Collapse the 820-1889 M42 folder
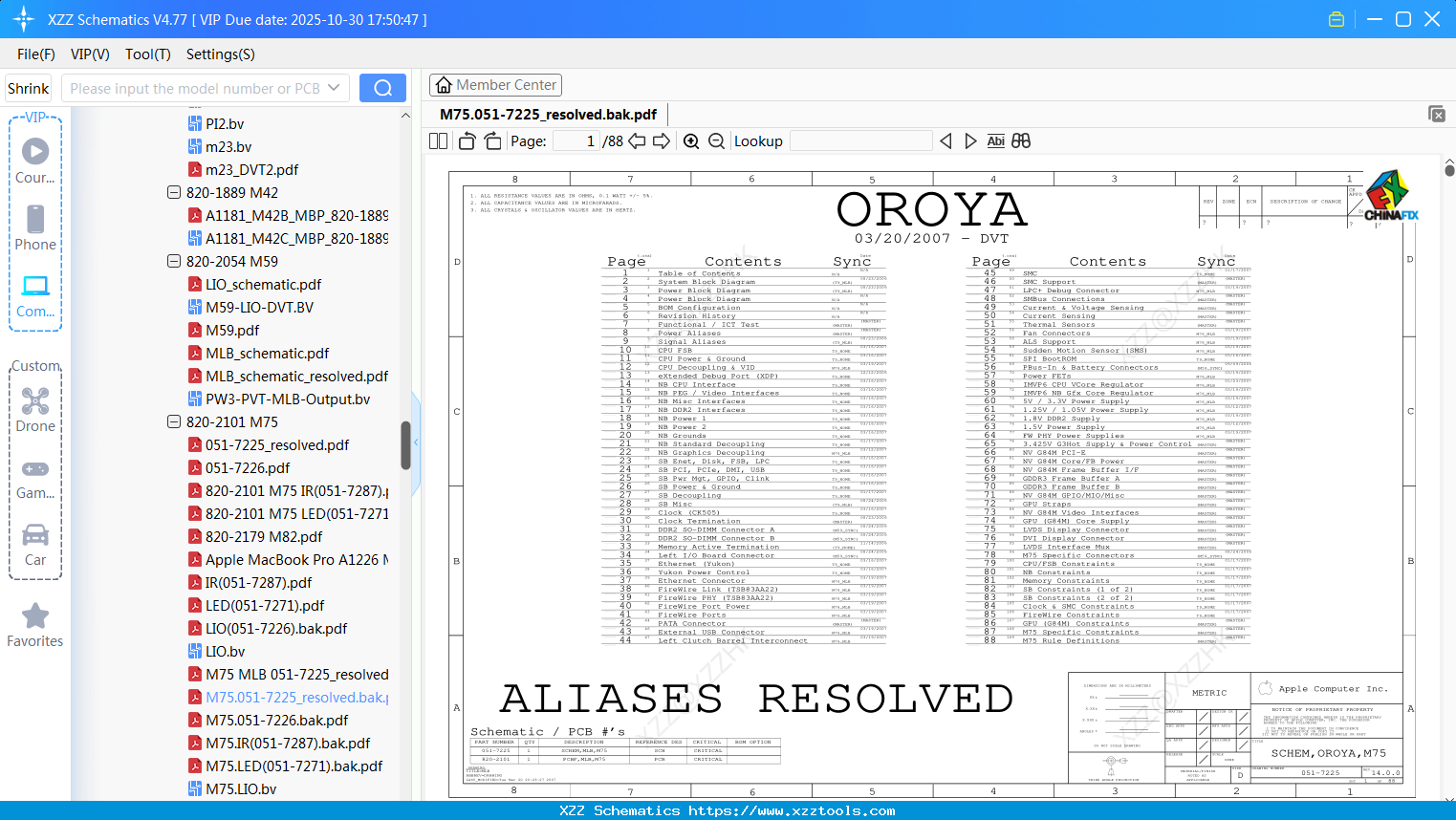Viewport: 1456px width, 820px height. tap(174, 192)
